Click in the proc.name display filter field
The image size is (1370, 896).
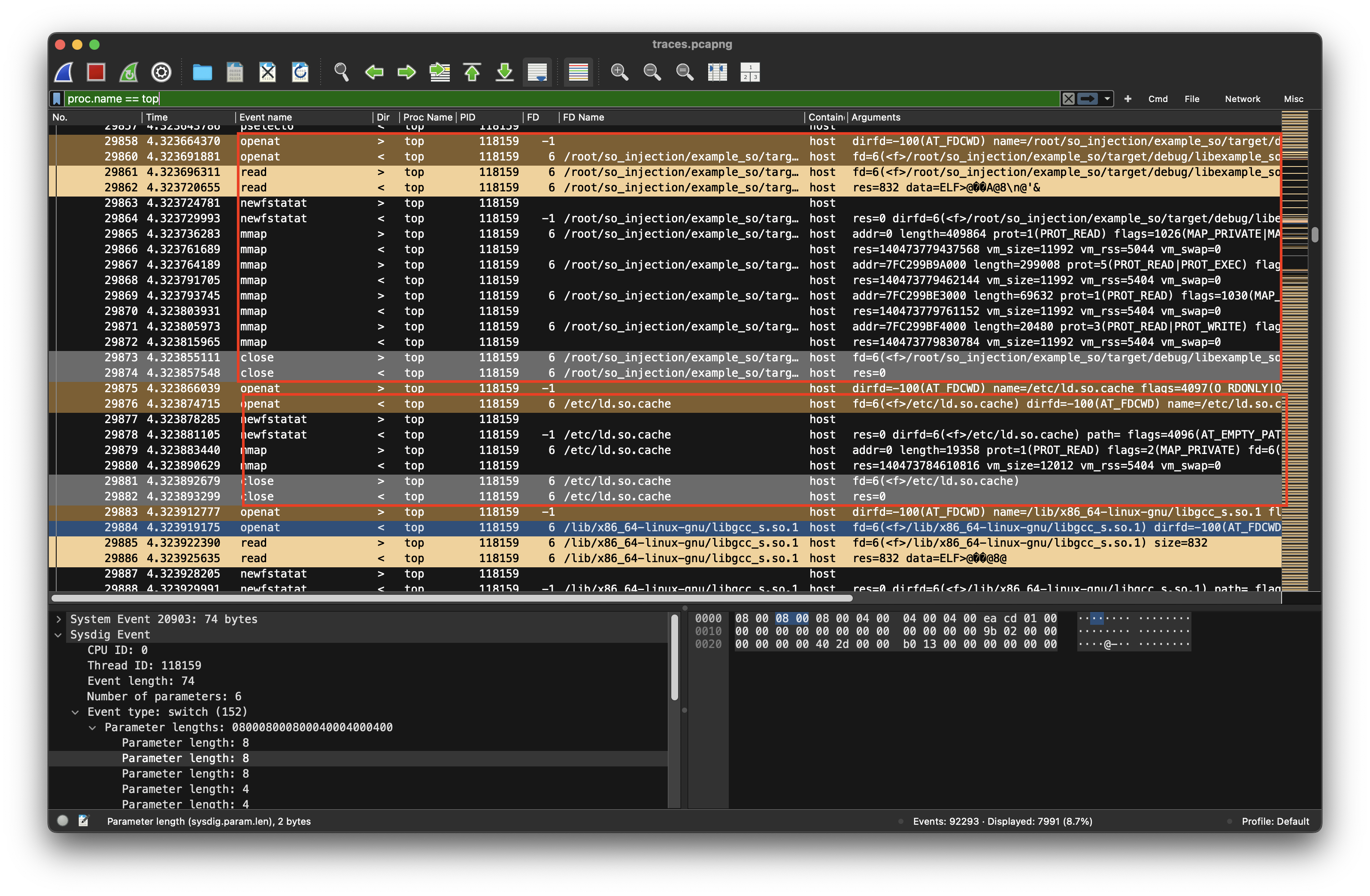(518, 98)
